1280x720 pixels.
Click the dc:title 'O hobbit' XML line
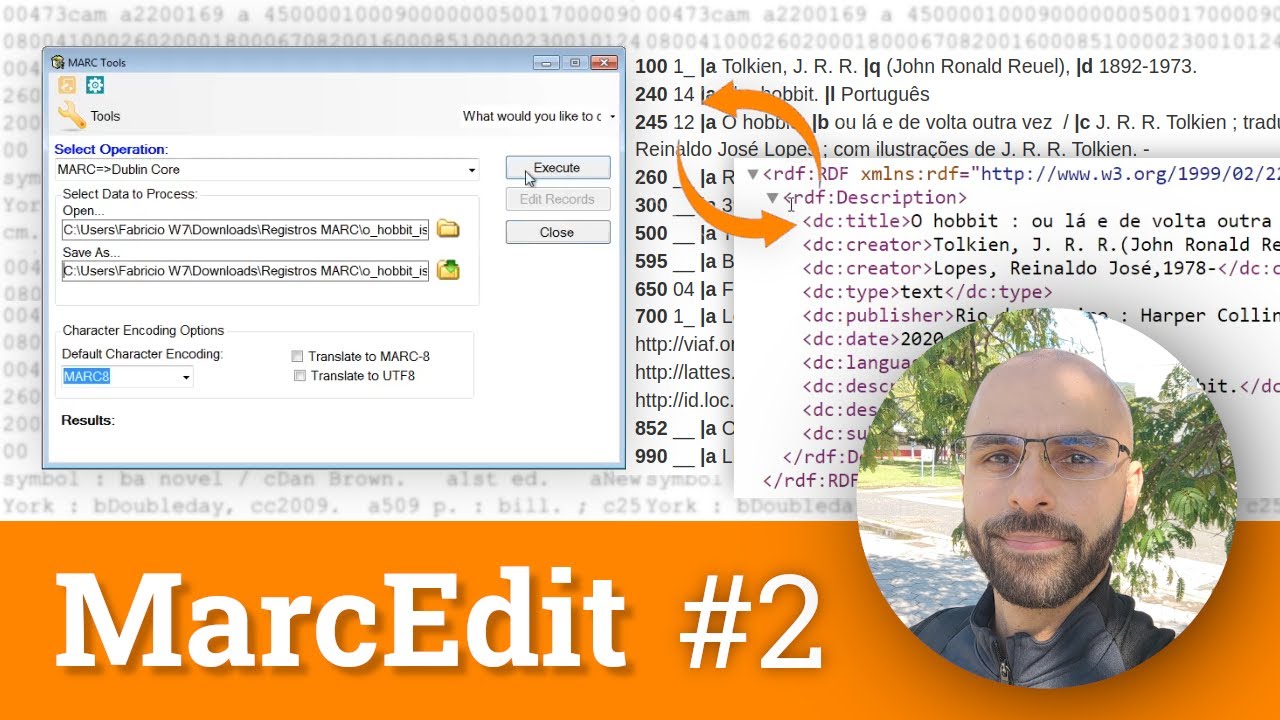click(1040, 221)
